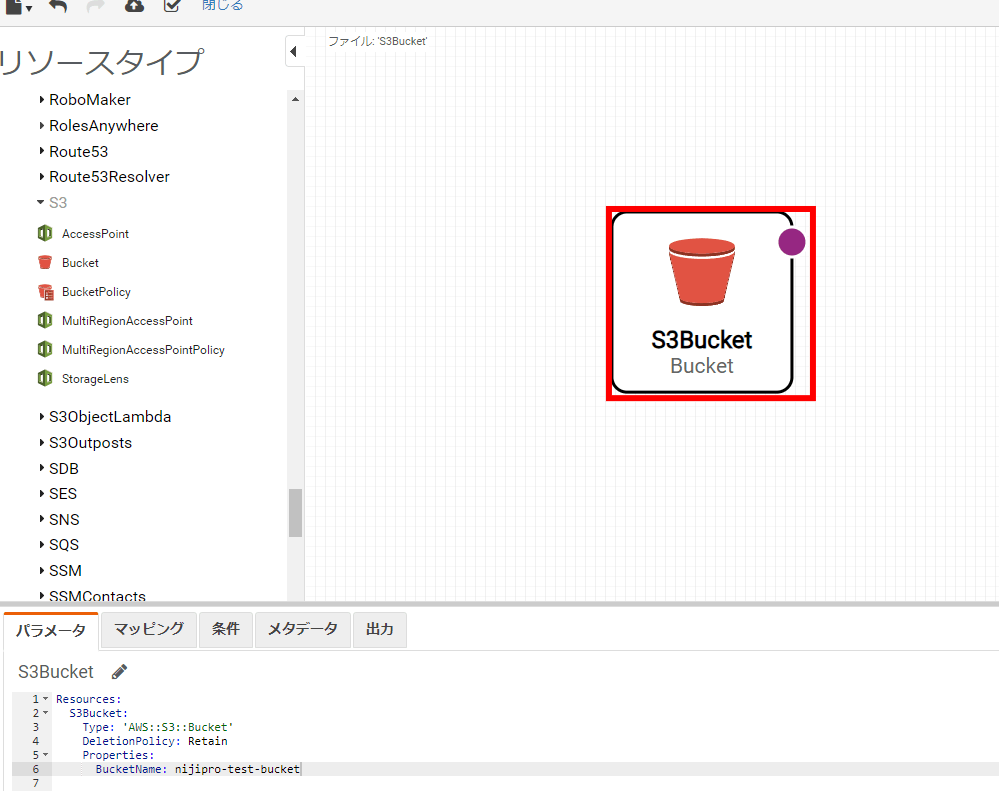Undo the last change

click(58, 6)
